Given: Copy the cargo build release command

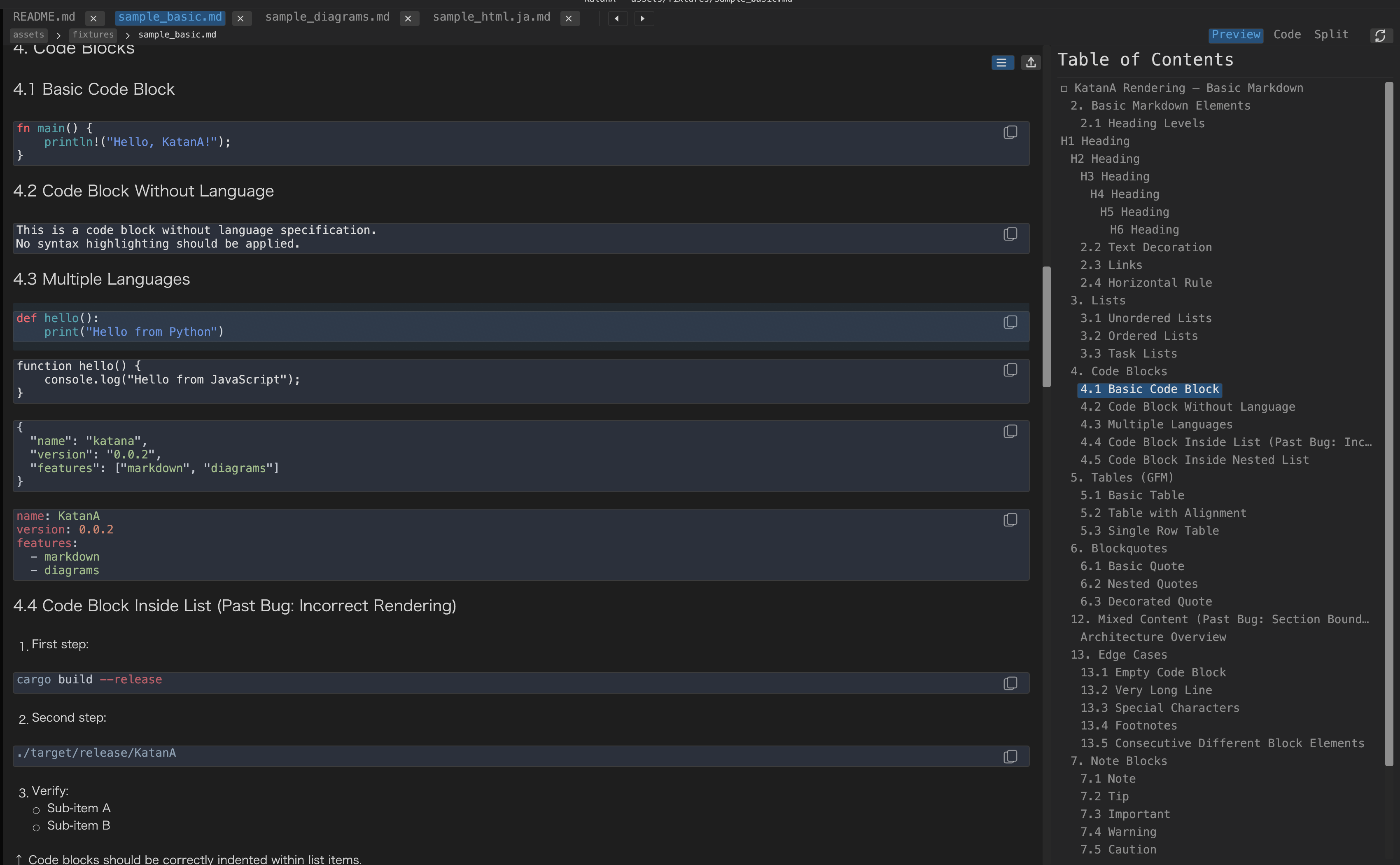Looking at the screenshot, I should pos(1010,683).
